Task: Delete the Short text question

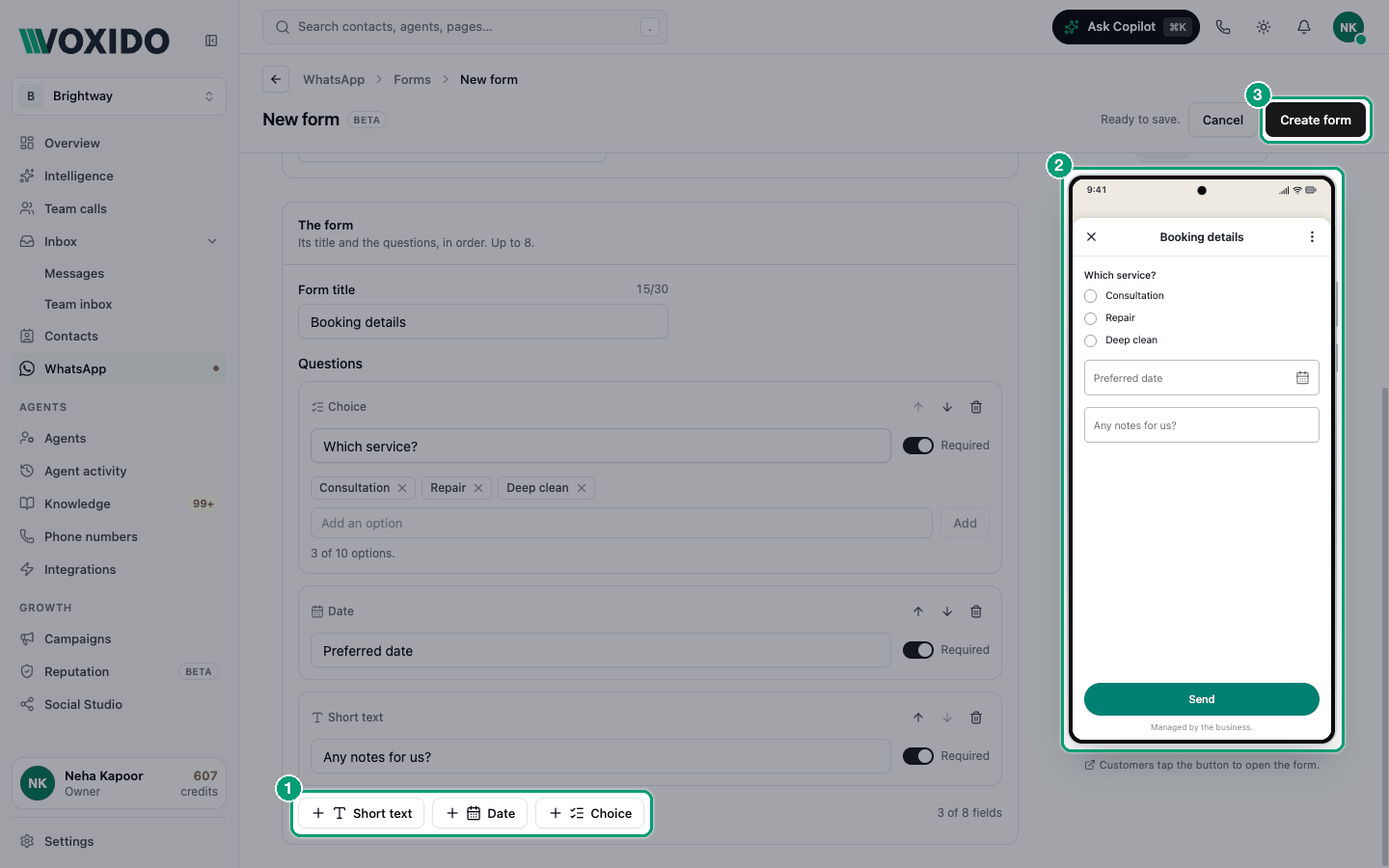Action: pyautogui.click(x=976, y=718)
